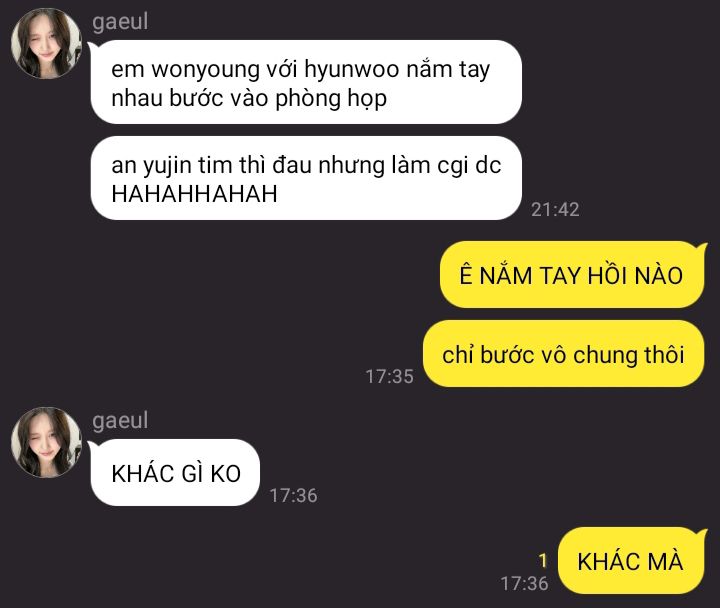Tap the 'chỉ bước vô chung thôi' bubble

pos(563,354)
